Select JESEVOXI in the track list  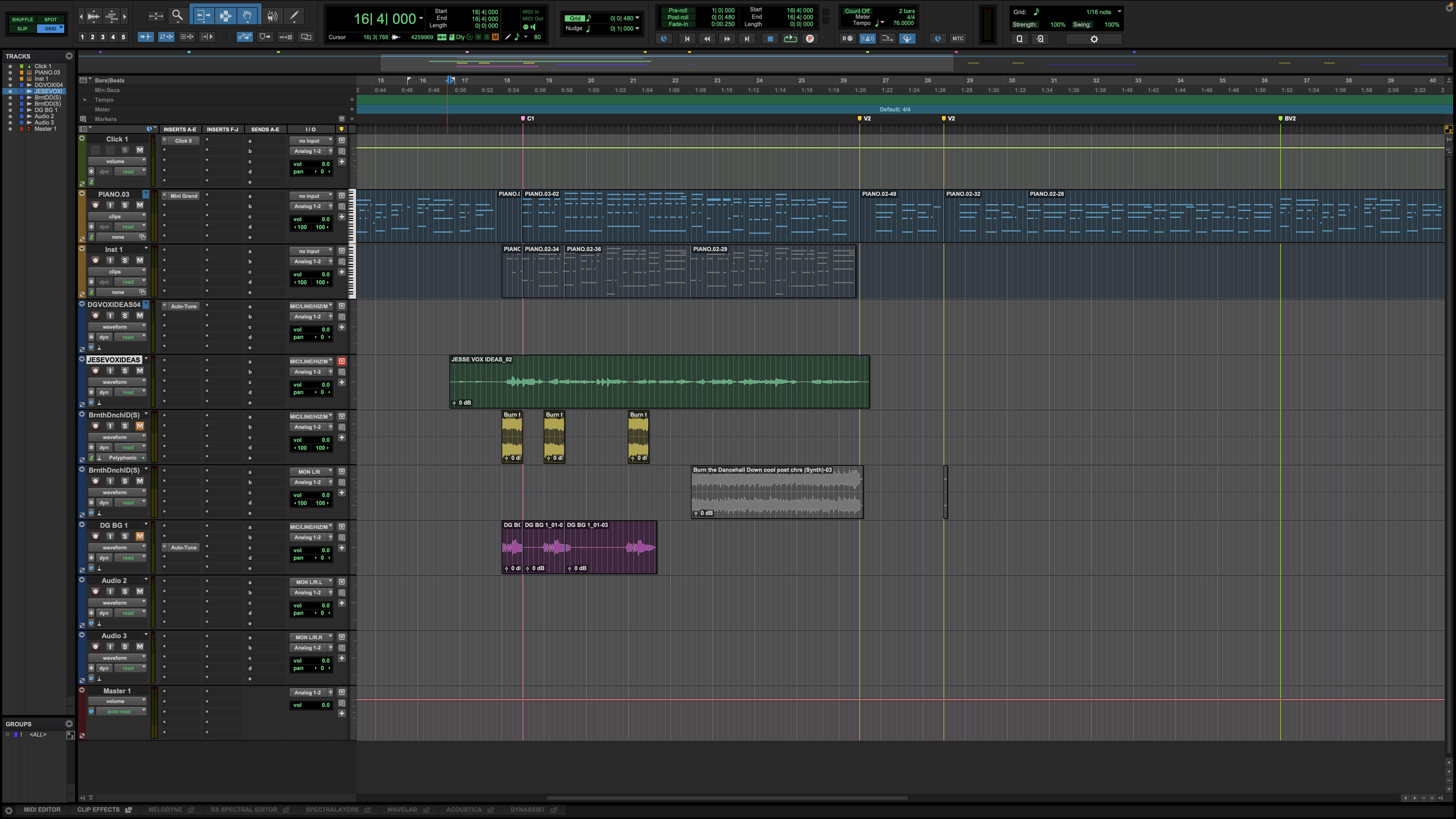[x=48, y=91]
